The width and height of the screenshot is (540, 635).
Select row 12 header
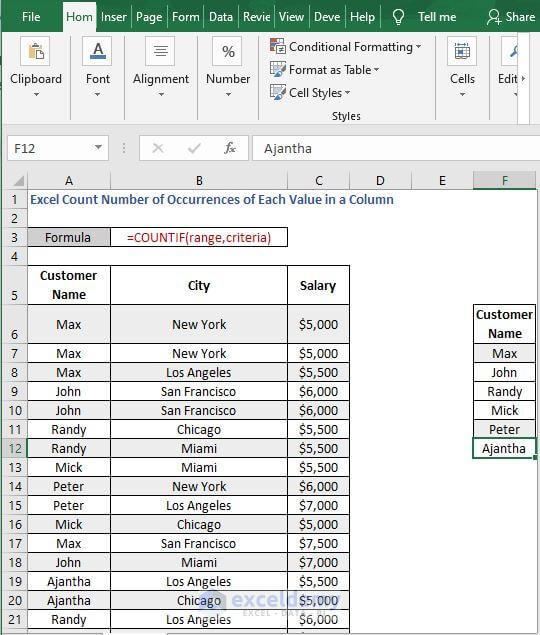point(15,448)
